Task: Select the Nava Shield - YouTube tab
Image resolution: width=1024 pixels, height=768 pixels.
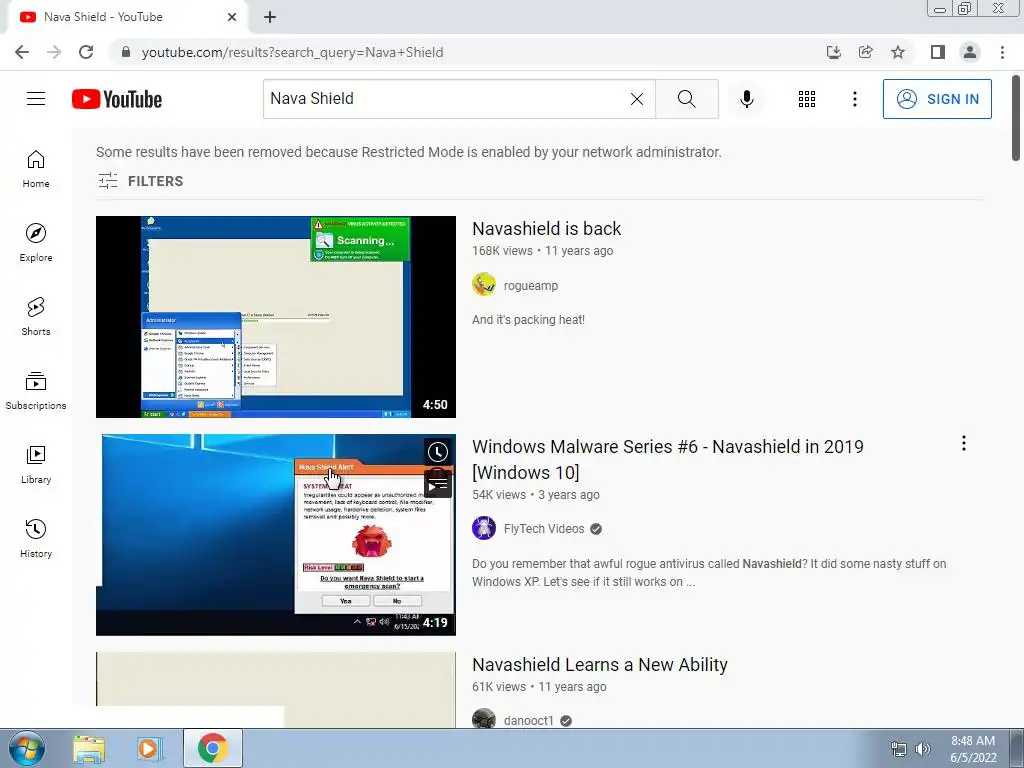Action: (x=124, y=17)
